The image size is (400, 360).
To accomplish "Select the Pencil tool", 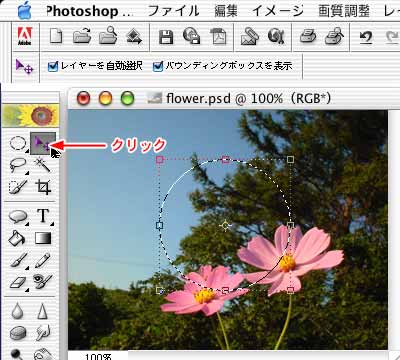I will click(43, 261).
